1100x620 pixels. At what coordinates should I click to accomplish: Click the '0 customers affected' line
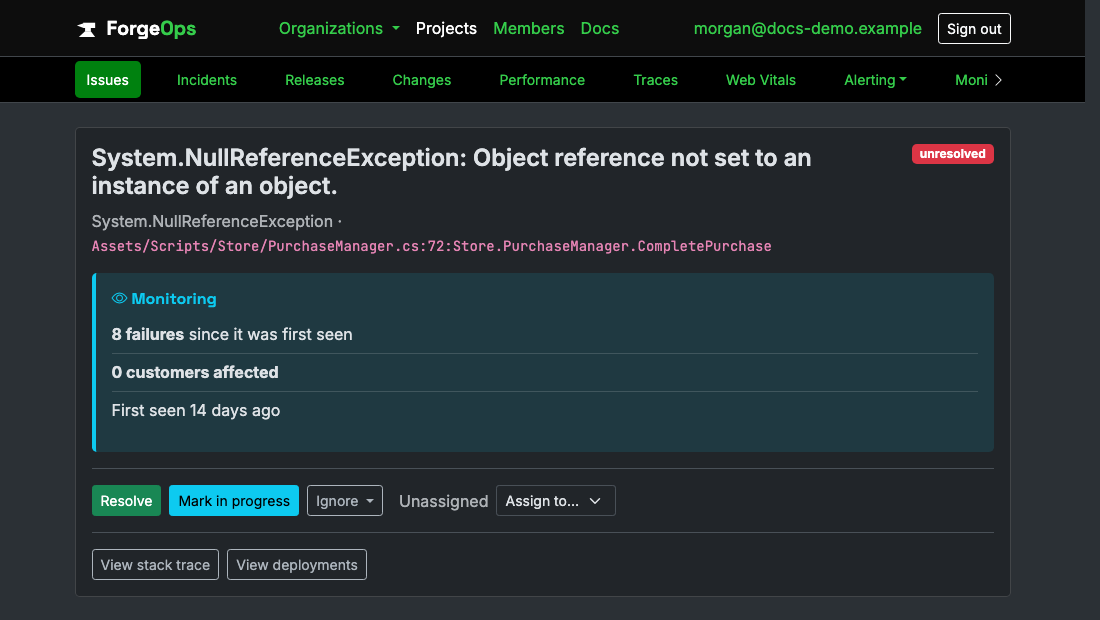tap(195, 372)
